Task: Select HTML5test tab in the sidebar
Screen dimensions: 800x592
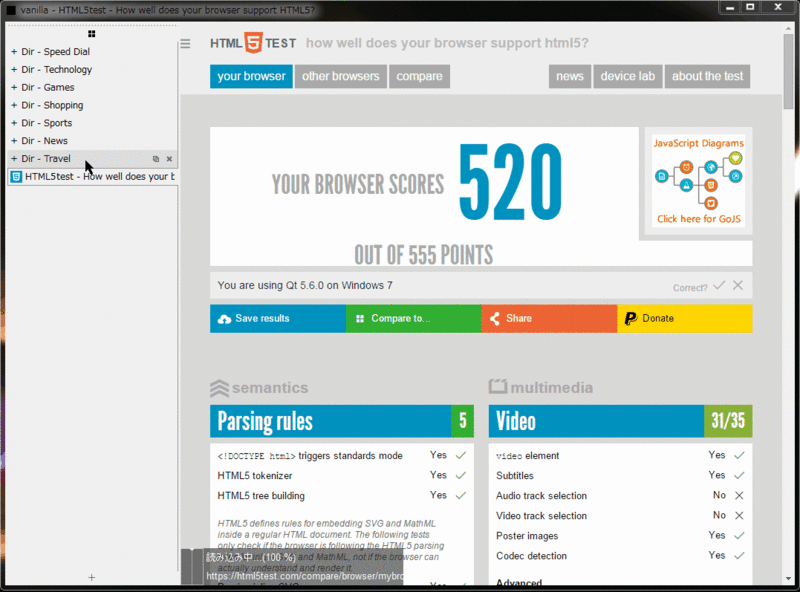Action: (x=93, y=177)
